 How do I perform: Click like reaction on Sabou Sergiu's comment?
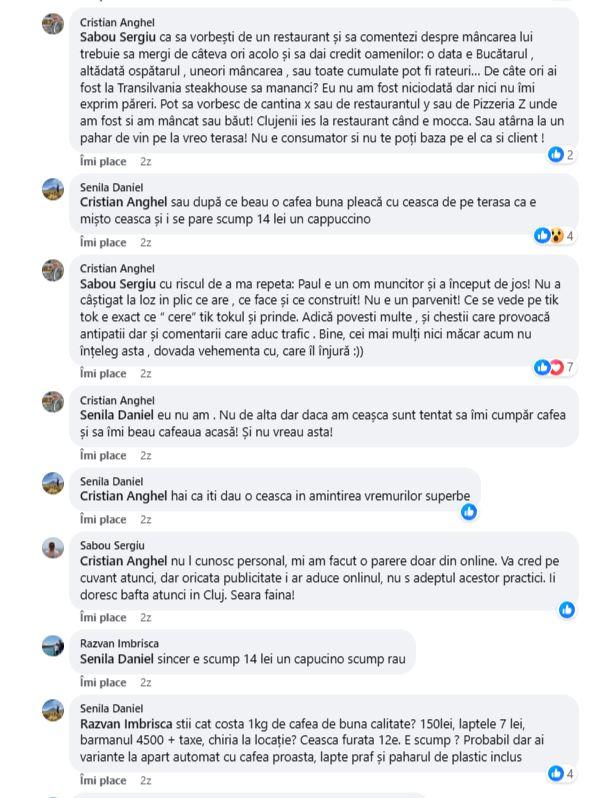pyautogui.click(x=568, y=609)
